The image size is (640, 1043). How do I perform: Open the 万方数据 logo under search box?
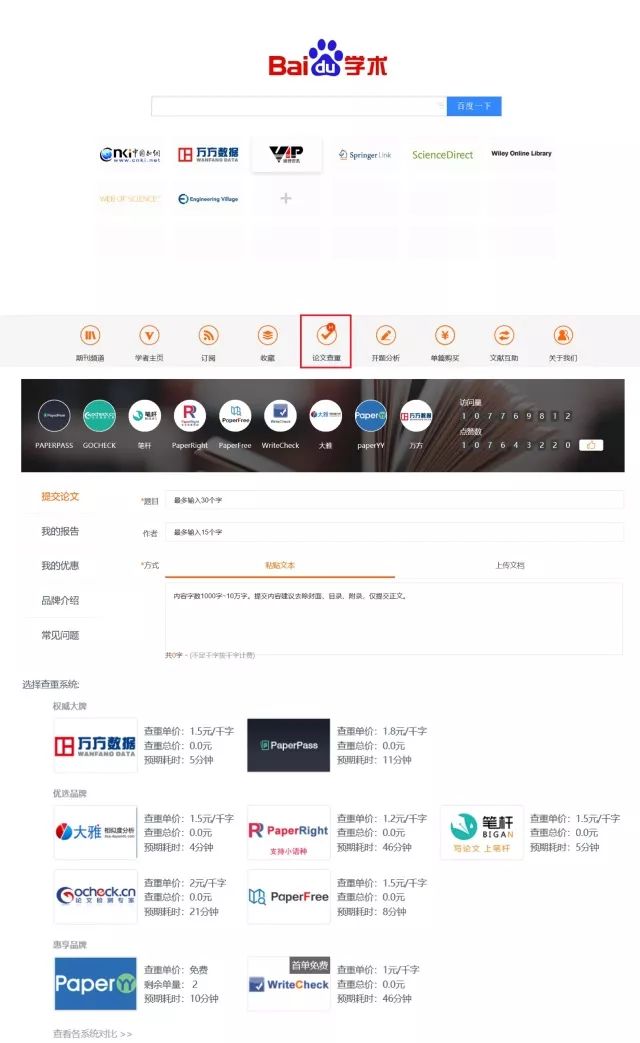point(208,154)
